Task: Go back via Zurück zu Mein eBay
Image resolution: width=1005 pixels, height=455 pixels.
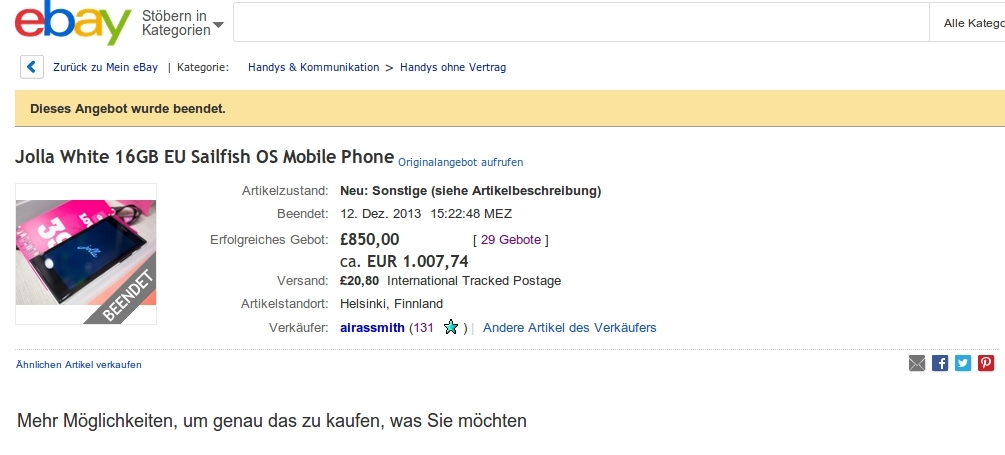Action: (x=105, y=67)
